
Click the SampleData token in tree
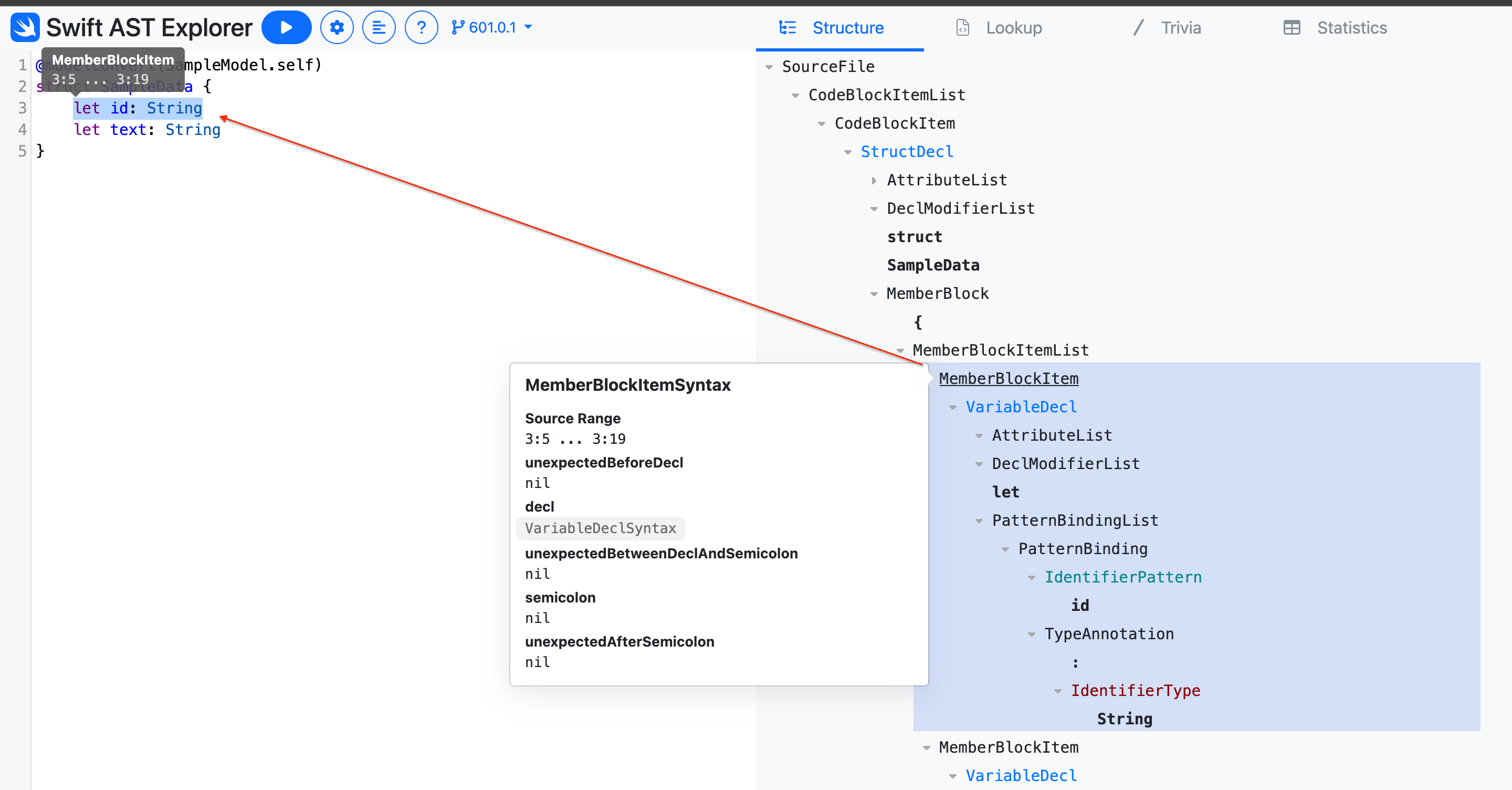933,265
